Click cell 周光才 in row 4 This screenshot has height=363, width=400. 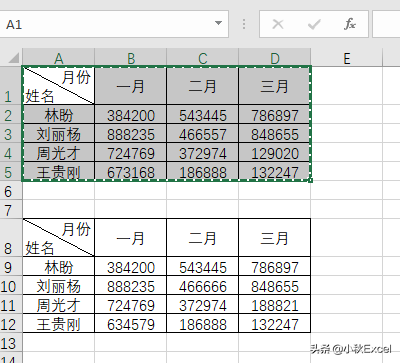pyautogui.click(x=59, y=152)
